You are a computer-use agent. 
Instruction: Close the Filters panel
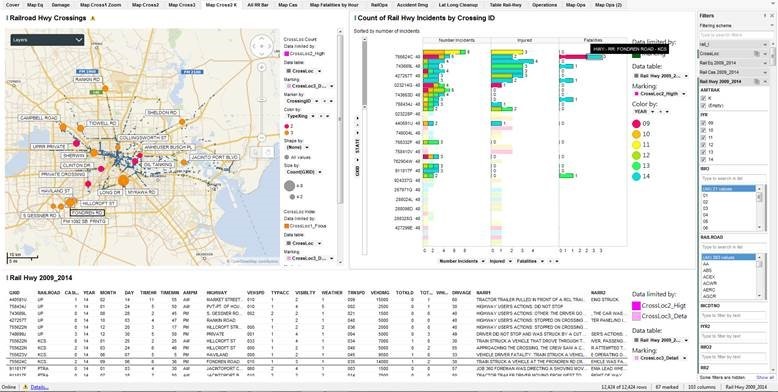click(772, 16)
